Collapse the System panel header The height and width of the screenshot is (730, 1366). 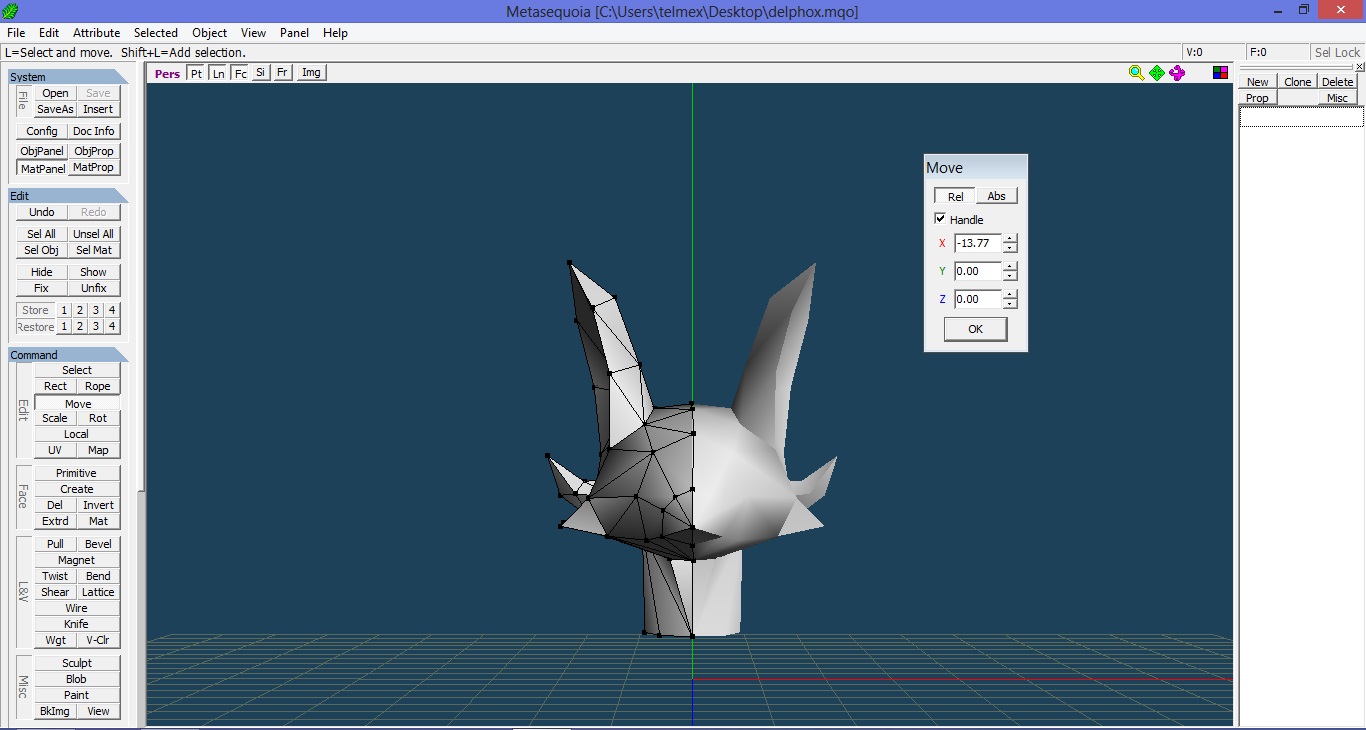(x=68, y=77)
